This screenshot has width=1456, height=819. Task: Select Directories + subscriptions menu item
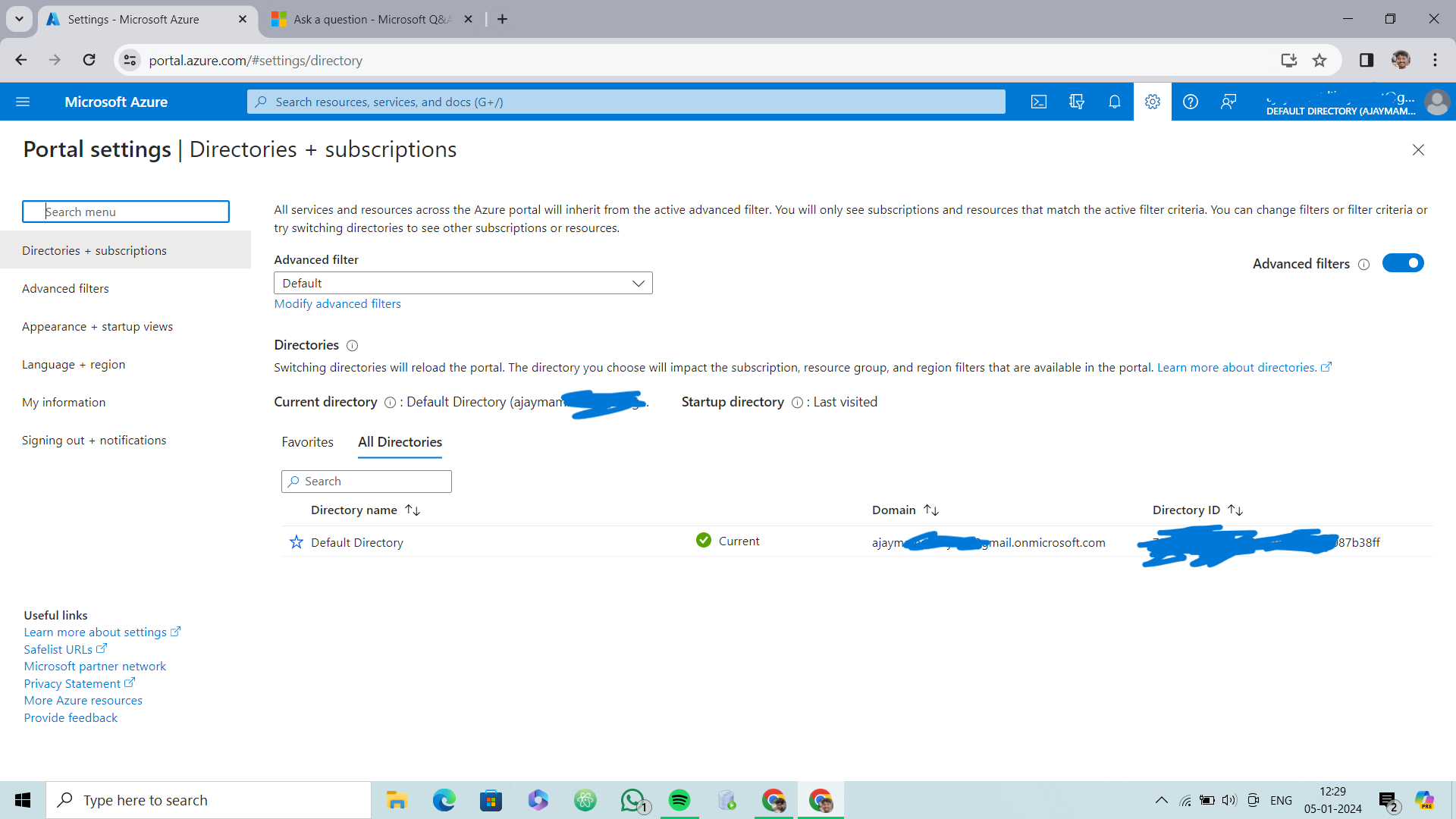point(125,250)
